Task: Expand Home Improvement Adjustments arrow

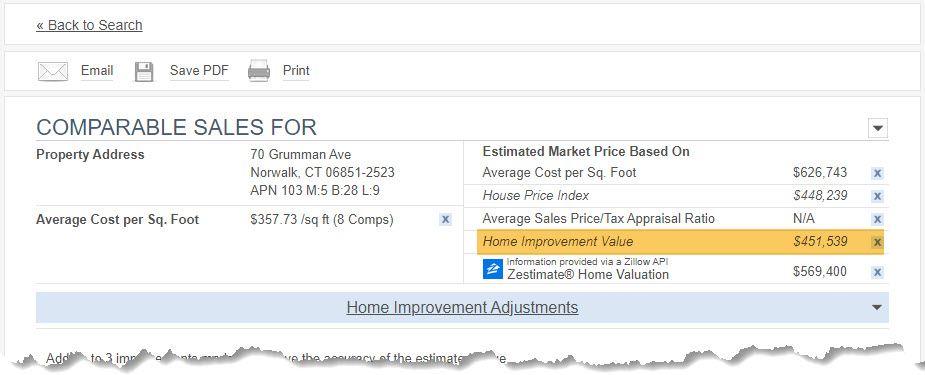Action: coord(877,307)
